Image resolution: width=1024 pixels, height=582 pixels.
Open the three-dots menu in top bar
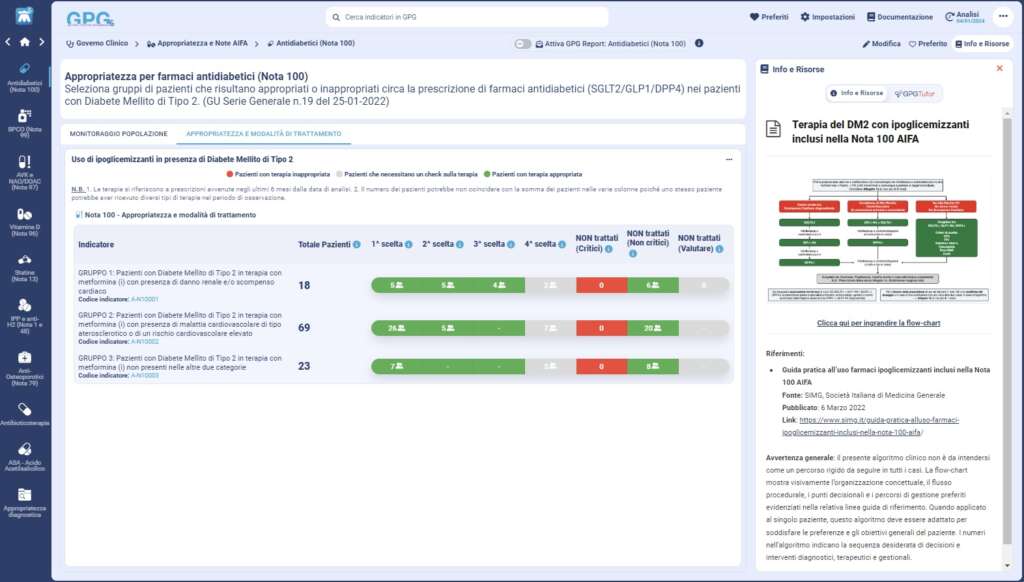tap(1003, 16)
